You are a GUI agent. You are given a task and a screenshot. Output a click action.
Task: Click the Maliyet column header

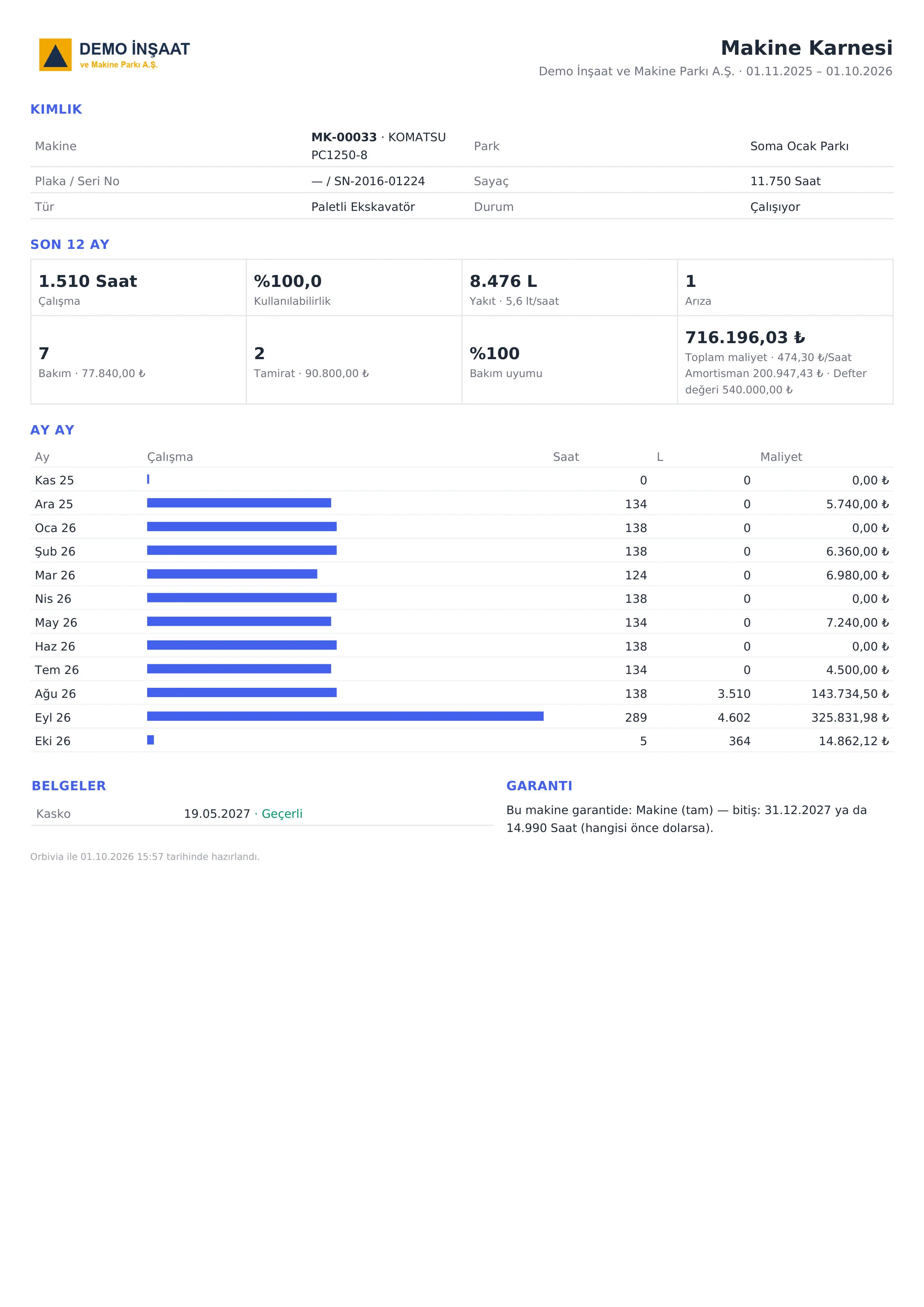[x=781, y=457]
